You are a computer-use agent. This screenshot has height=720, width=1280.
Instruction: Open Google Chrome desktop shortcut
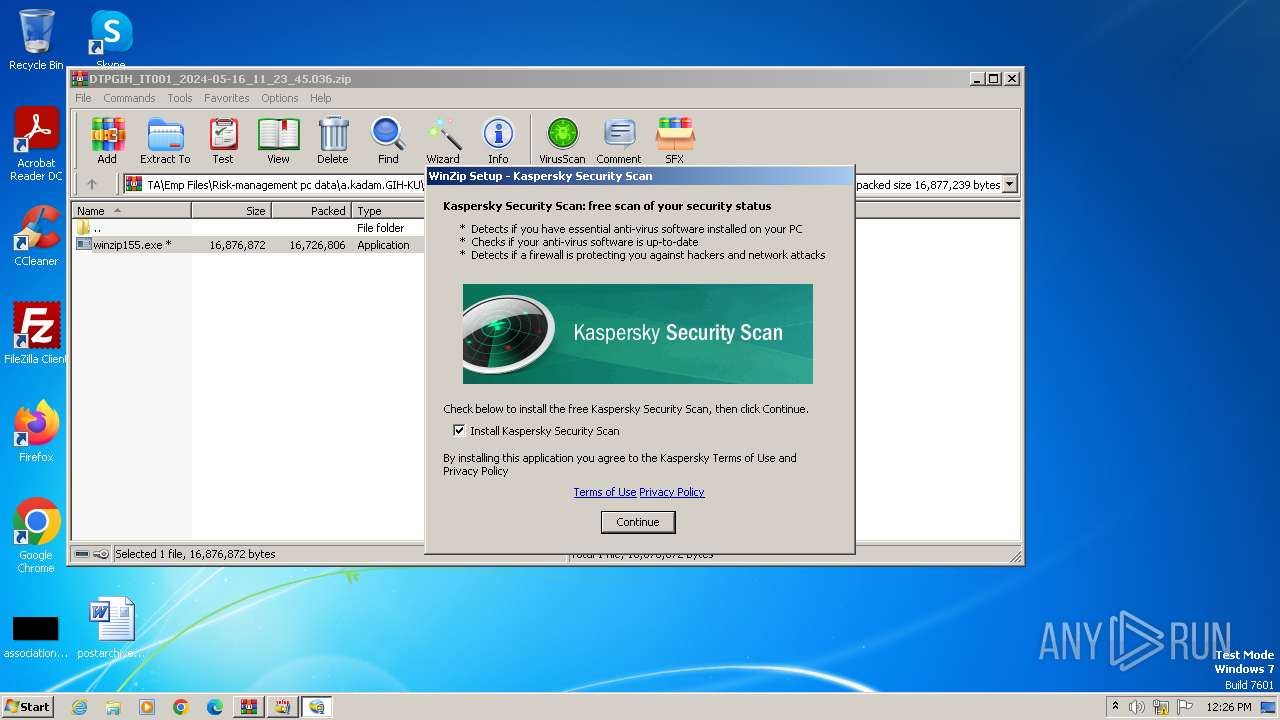36,536
